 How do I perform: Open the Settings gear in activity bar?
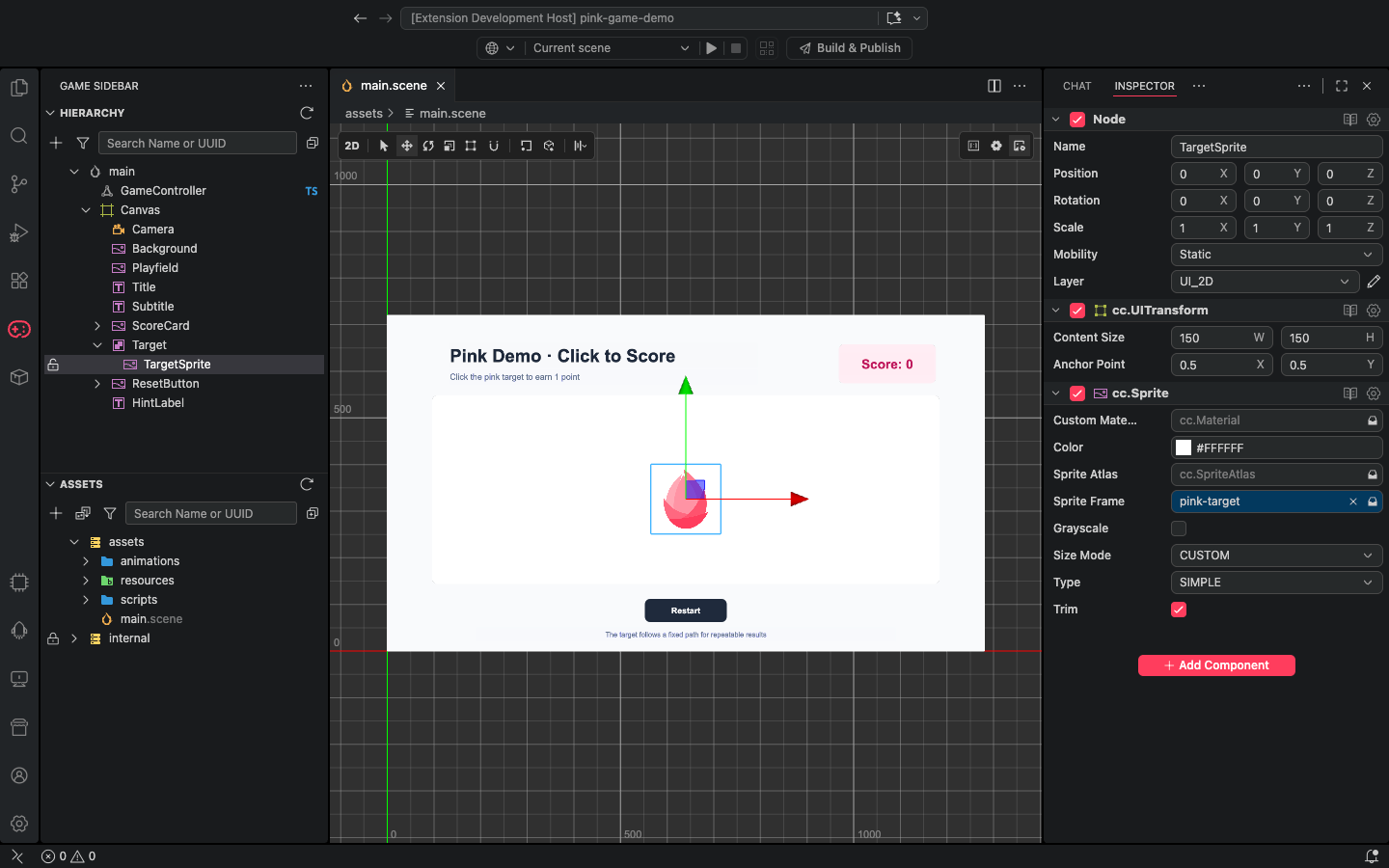click(18, 824)
